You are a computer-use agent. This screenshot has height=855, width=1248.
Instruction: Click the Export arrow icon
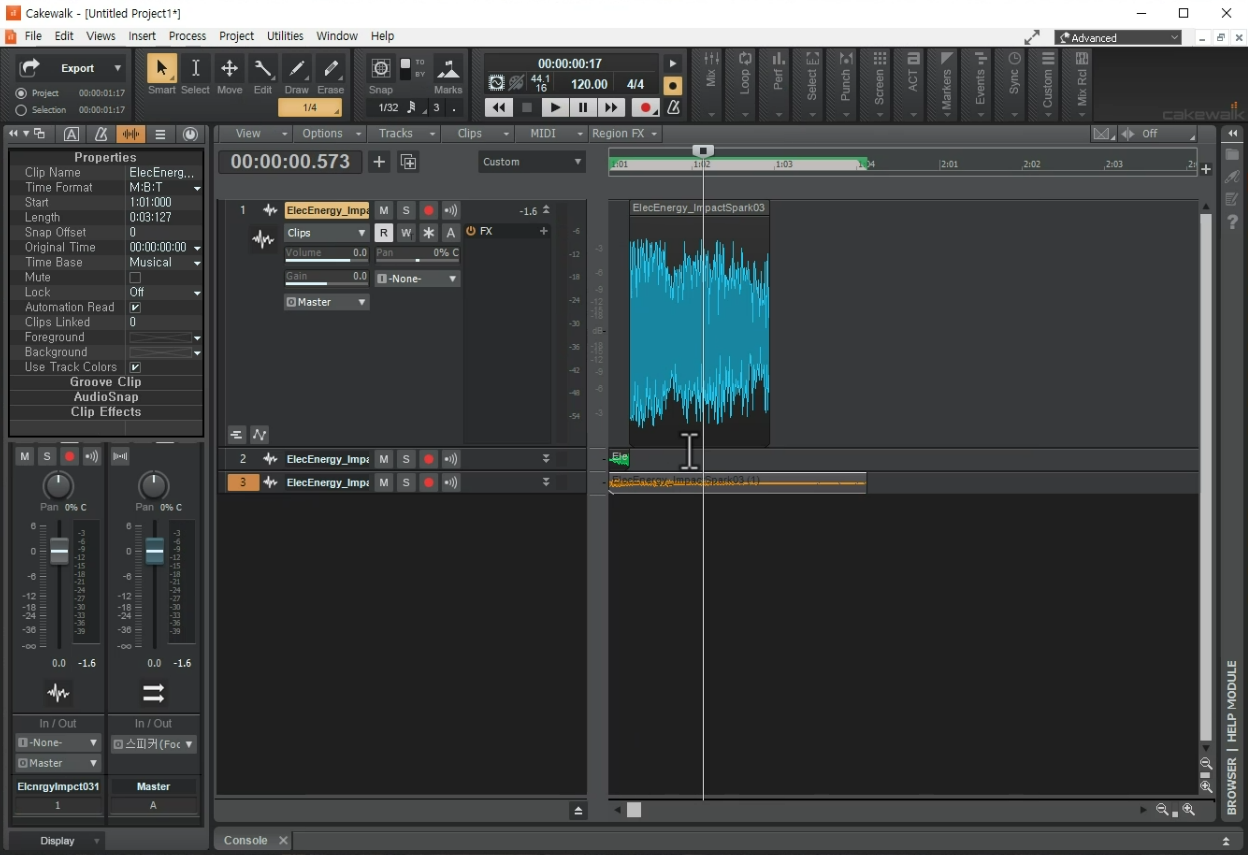tap(30, 67)
